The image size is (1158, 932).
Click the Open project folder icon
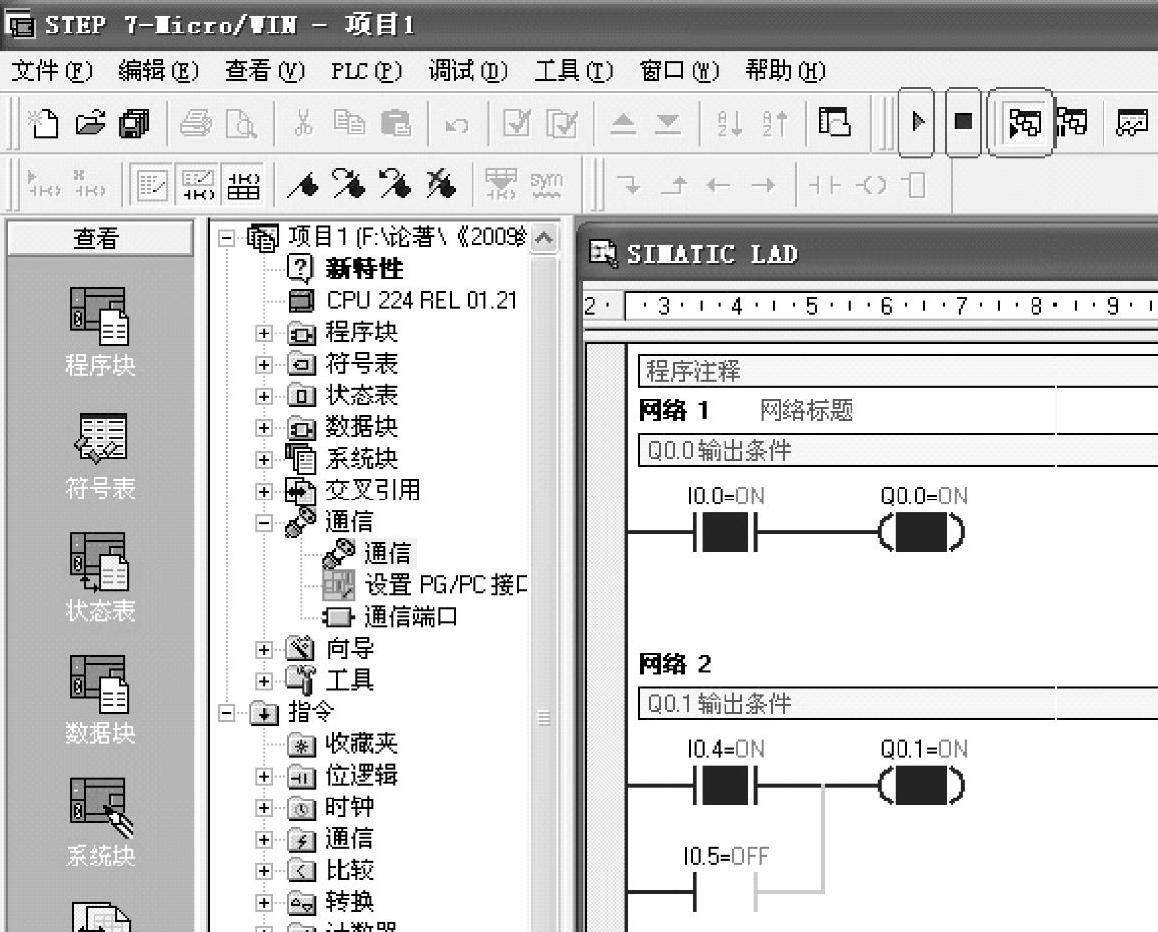click(x=90, y=123)
